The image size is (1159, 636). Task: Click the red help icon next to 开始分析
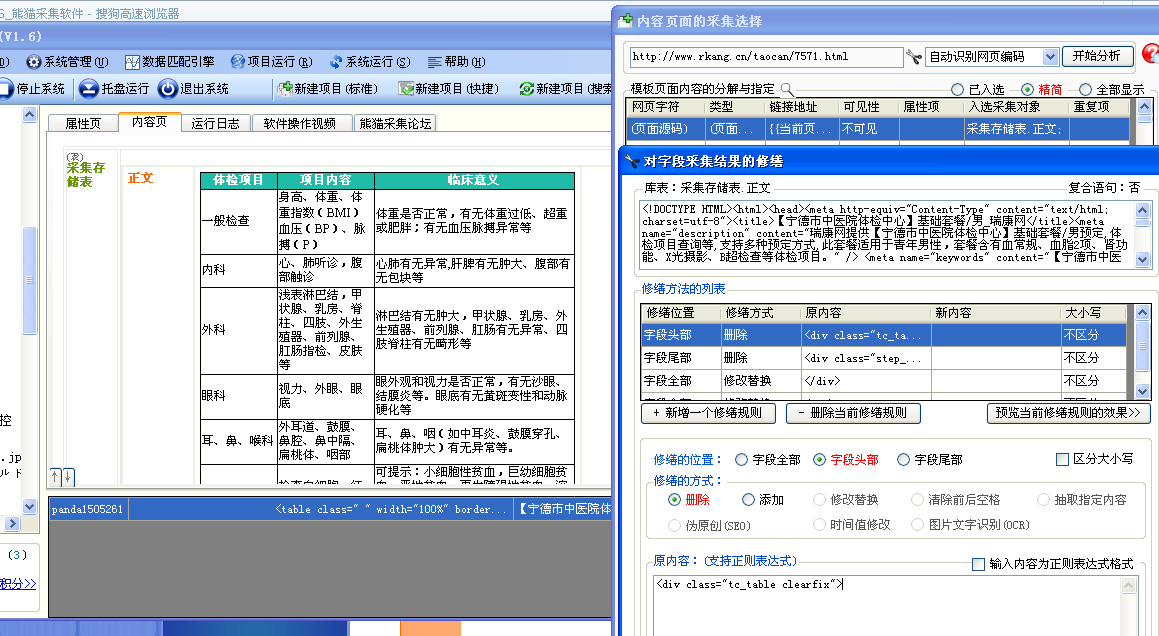[x=1150, y=54]
